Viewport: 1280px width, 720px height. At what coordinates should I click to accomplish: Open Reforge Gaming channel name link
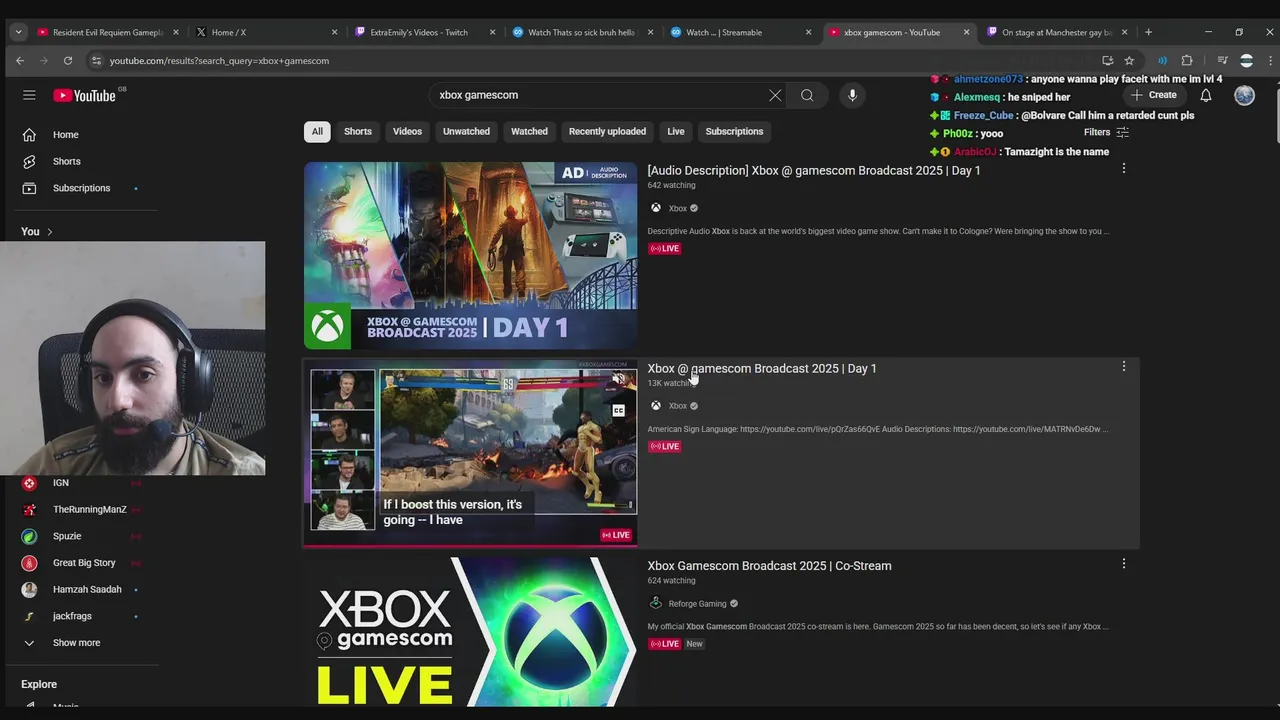[697, 603]
